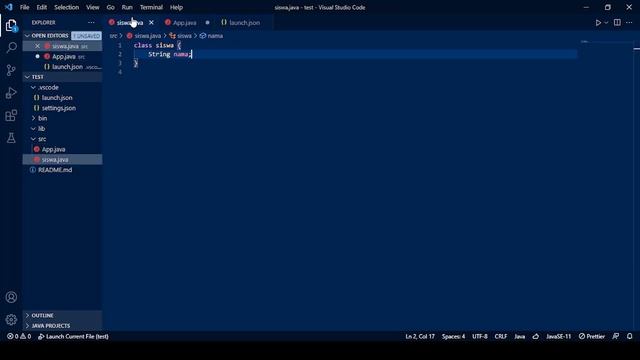This screenshot has width=640, height=360.
Task: Open the Explorer view in activity bar
Action: pos(11,26)
